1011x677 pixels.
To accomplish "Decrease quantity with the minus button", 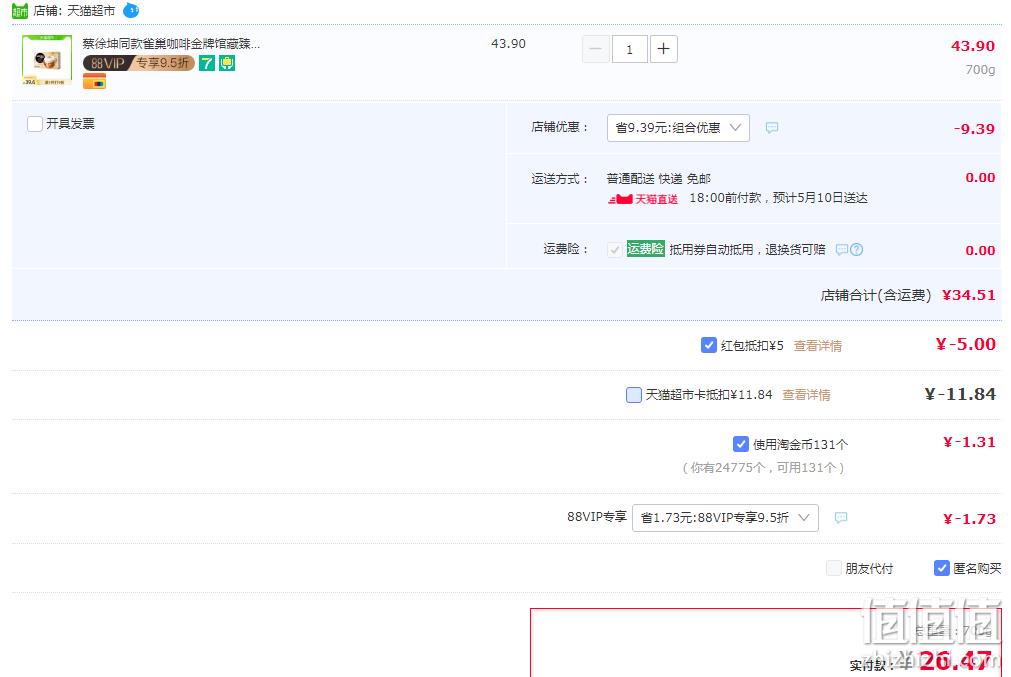I will 596,49.
